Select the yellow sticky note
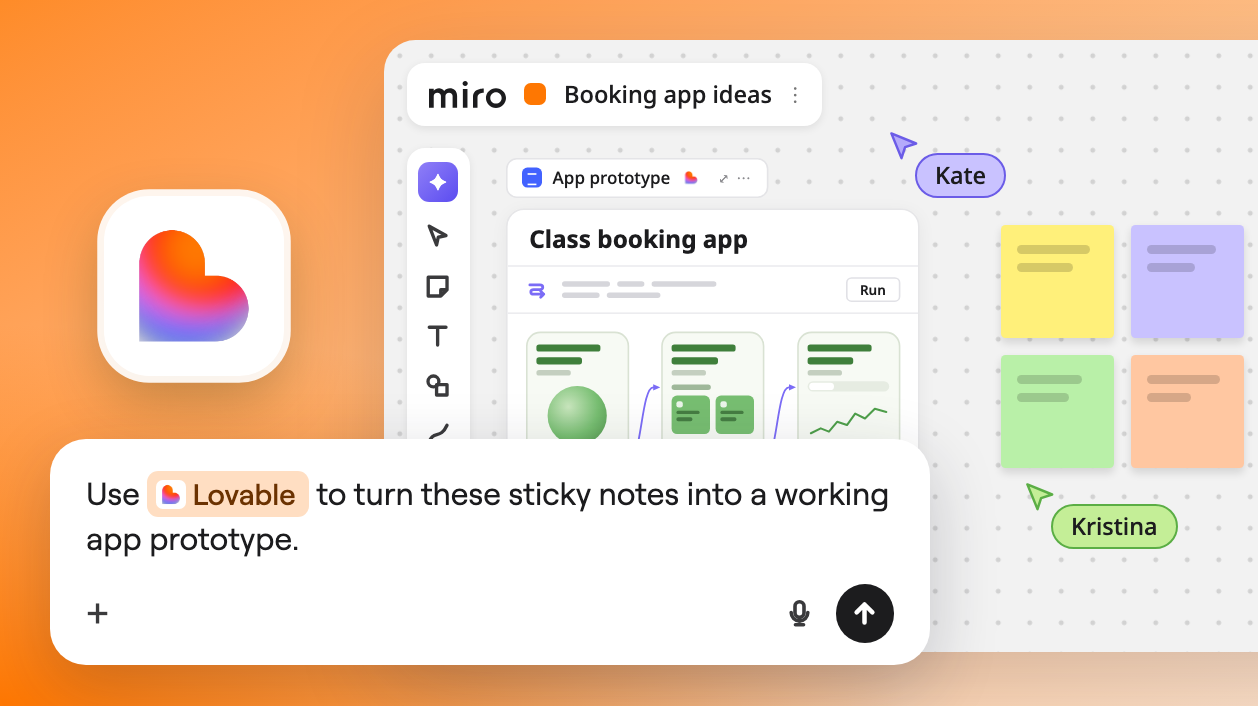Viewport: 1258px width, 706px height. (1057, 281)
